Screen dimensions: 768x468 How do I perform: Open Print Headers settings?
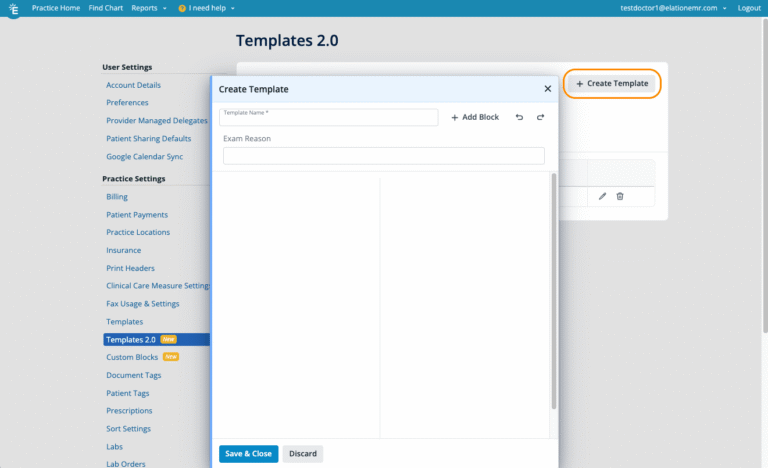tap(130, 268)
